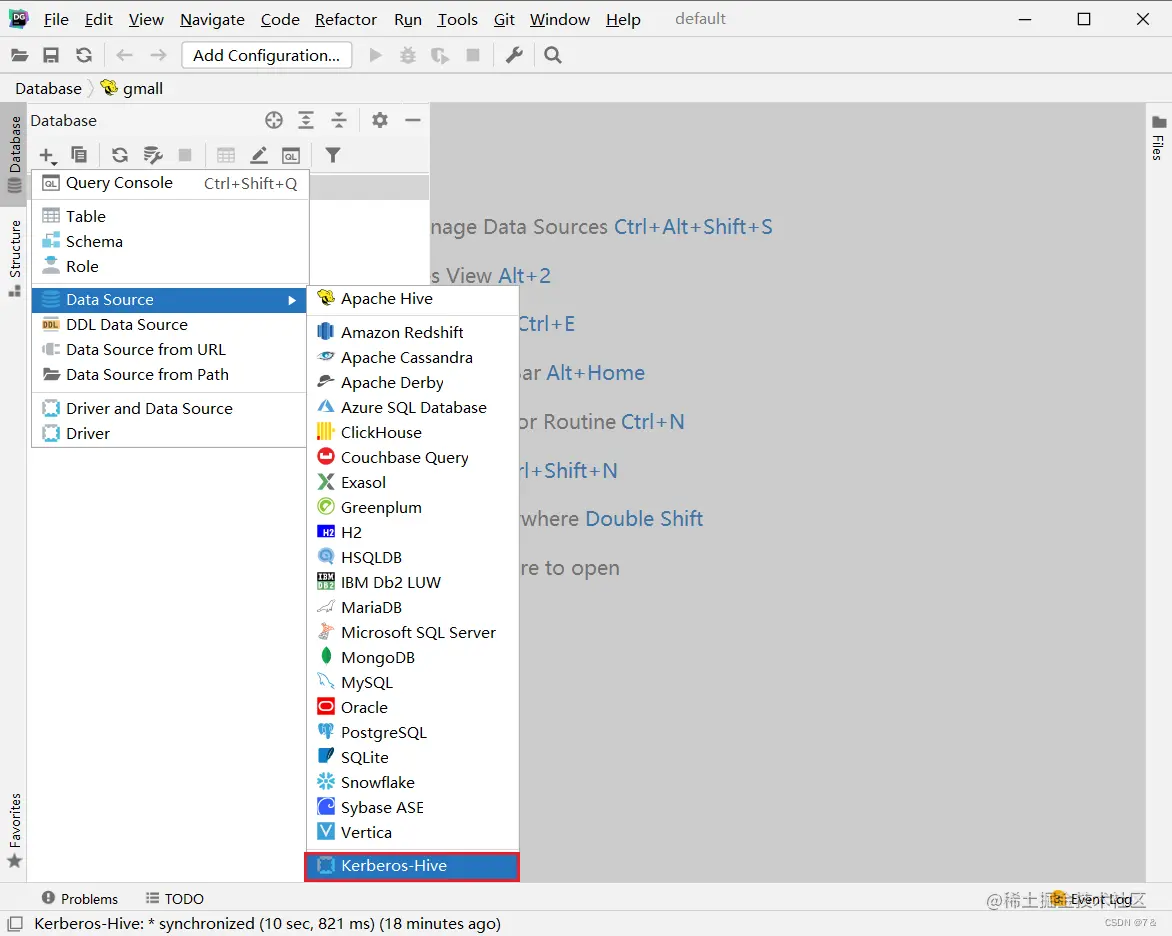Select the Driver menu entry
The height and width of the screenshot is (936, 1172).
point(170,434)
